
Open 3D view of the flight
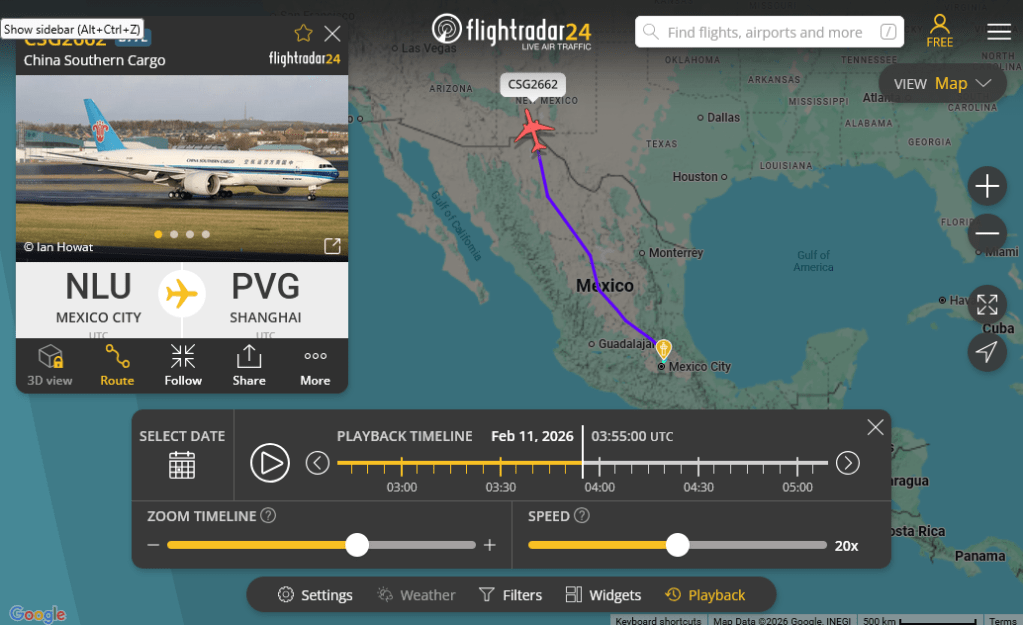click(x=50, y=365)
